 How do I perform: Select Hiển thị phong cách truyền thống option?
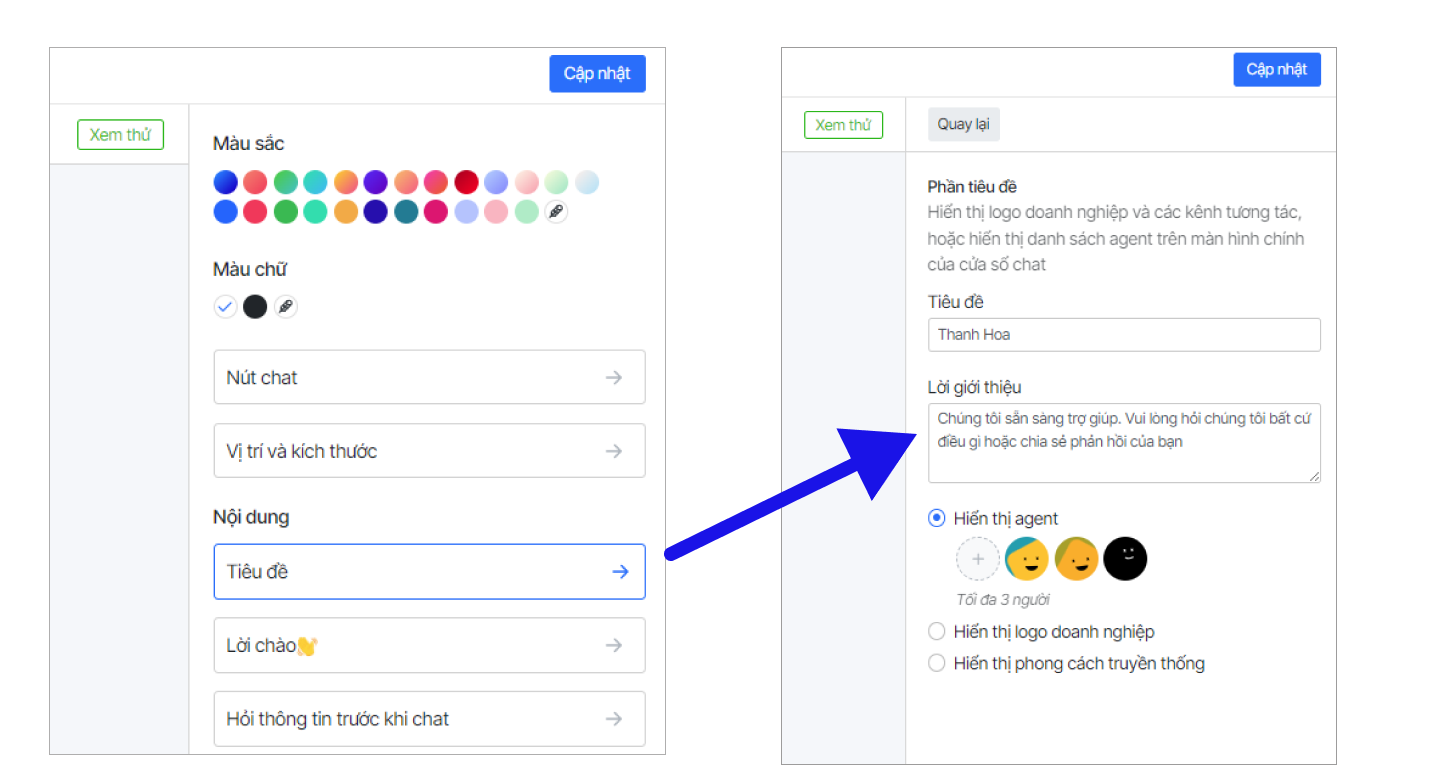[936, 663]
